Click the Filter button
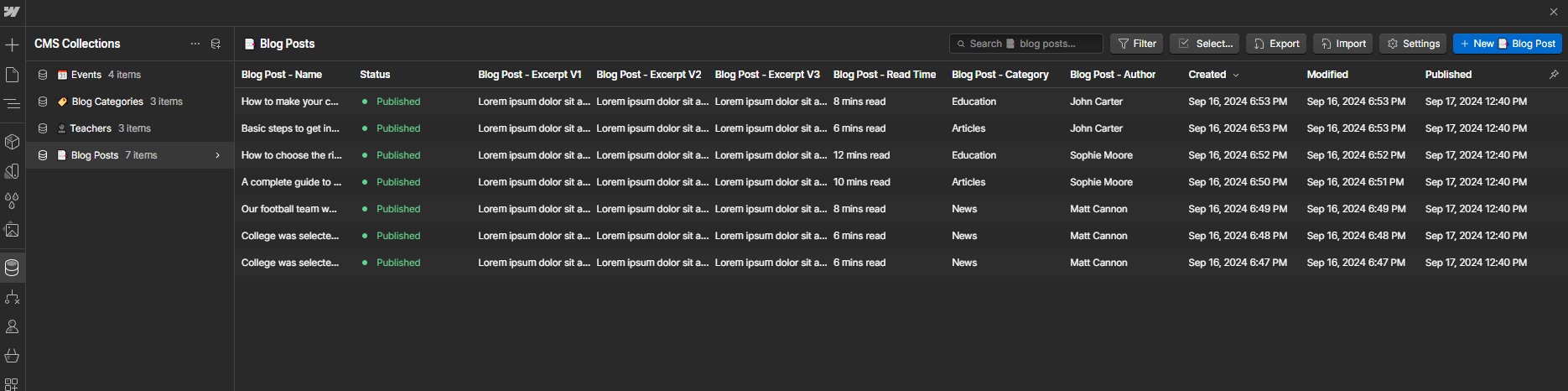 [x=1137, y=44]
